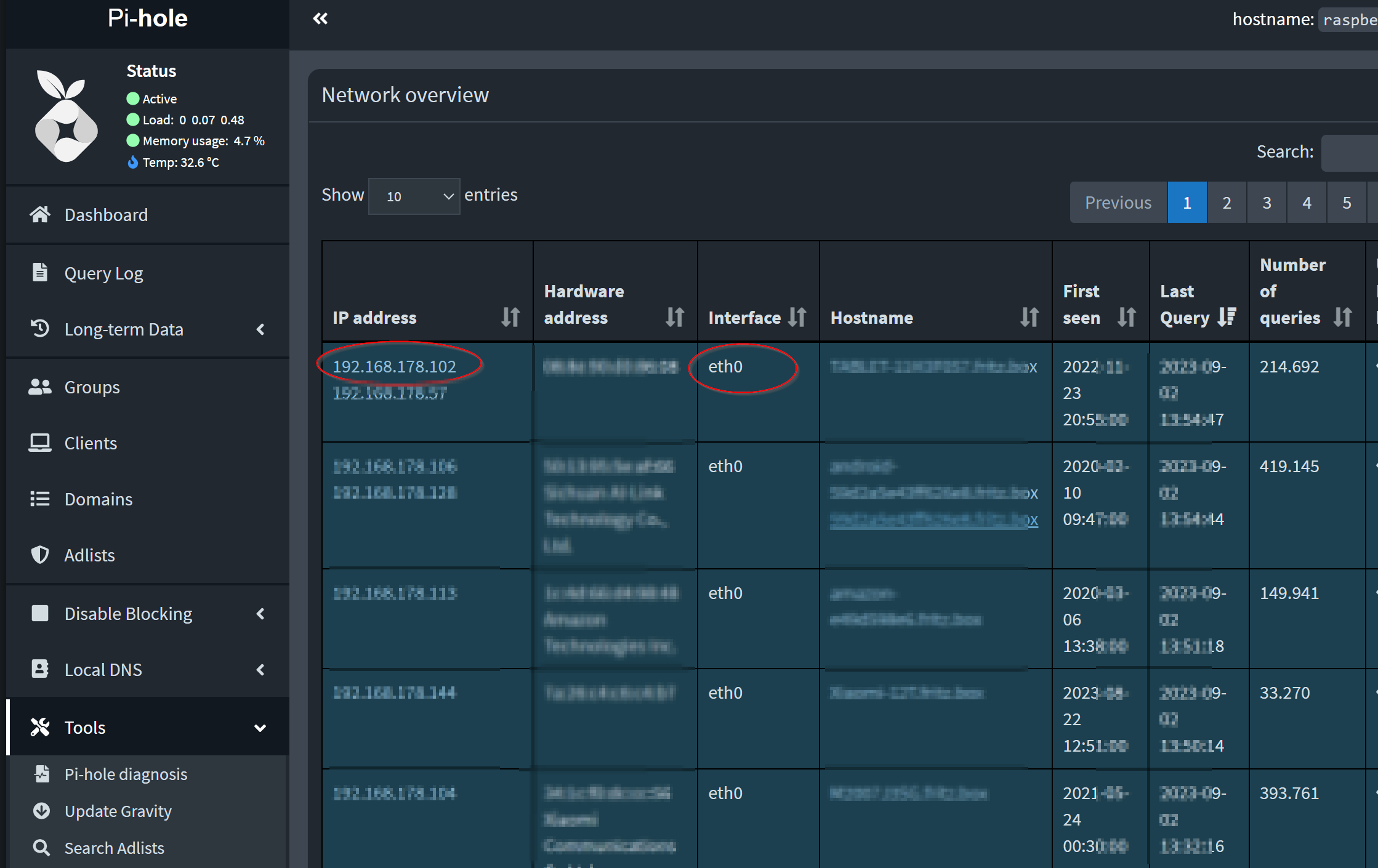Screen dimensions: 1378x868
Task: Click the Tools wrench icon
Action: 40,727
